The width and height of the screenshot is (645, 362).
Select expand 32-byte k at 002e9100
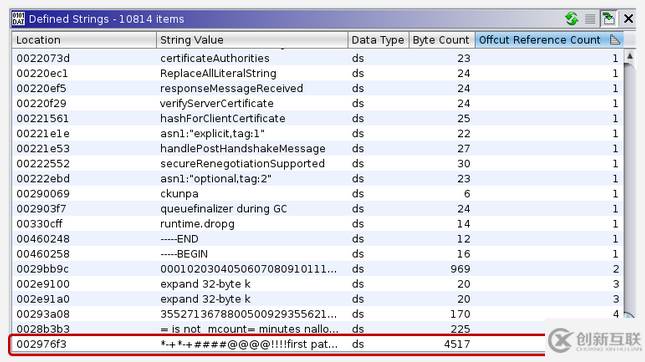[205, 284]
